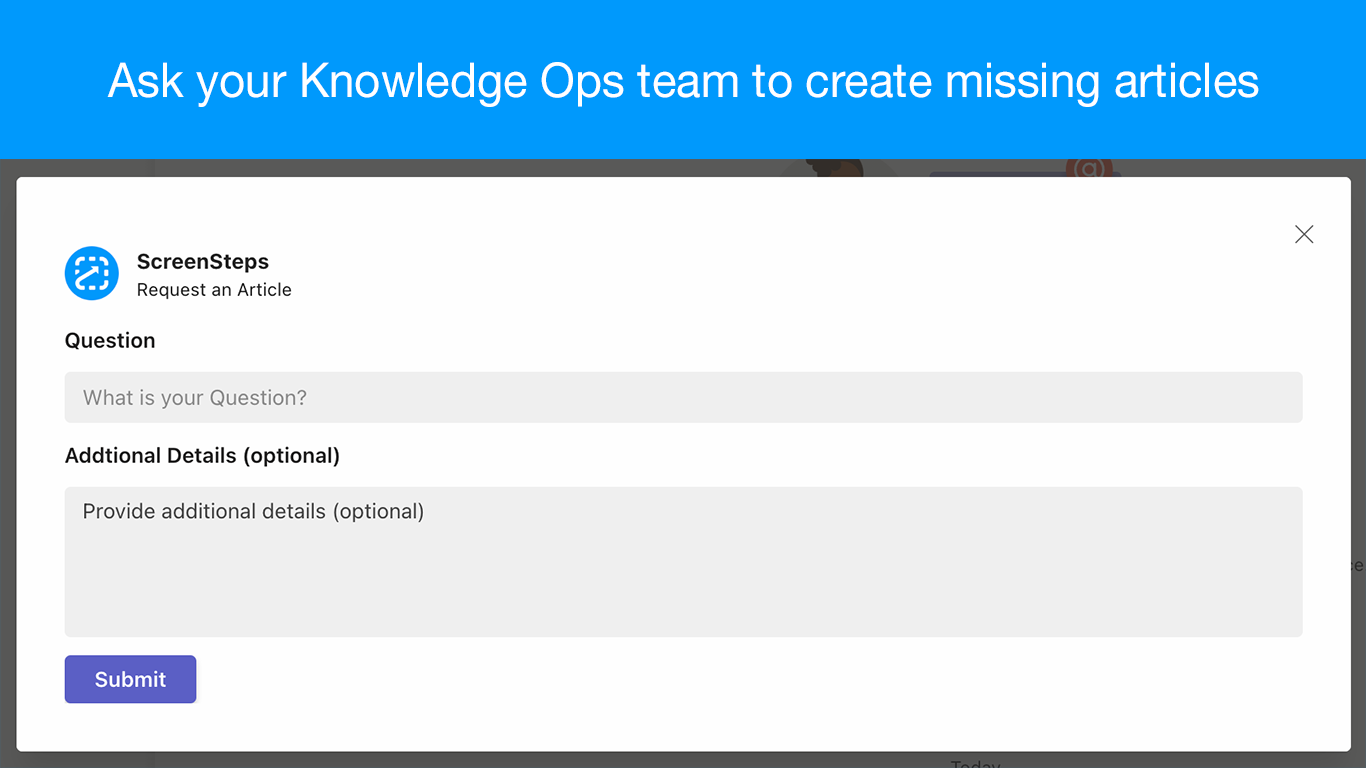
Task: Click the "Request an Article" subtitle
Action: click(214, 290)
